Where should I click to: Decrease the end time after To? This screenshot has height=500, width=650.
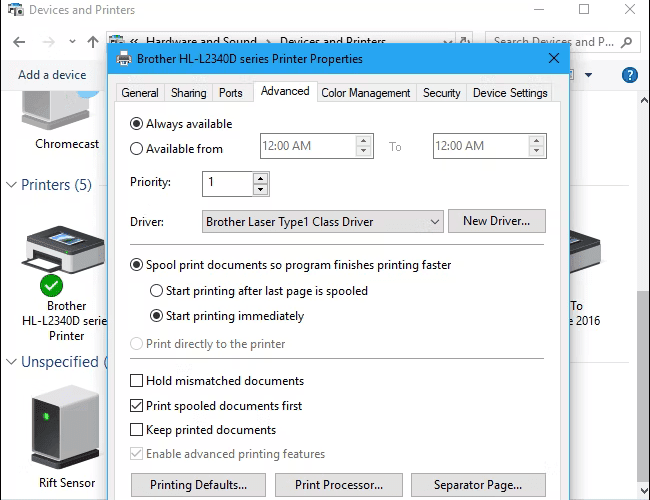coord(536,151)
